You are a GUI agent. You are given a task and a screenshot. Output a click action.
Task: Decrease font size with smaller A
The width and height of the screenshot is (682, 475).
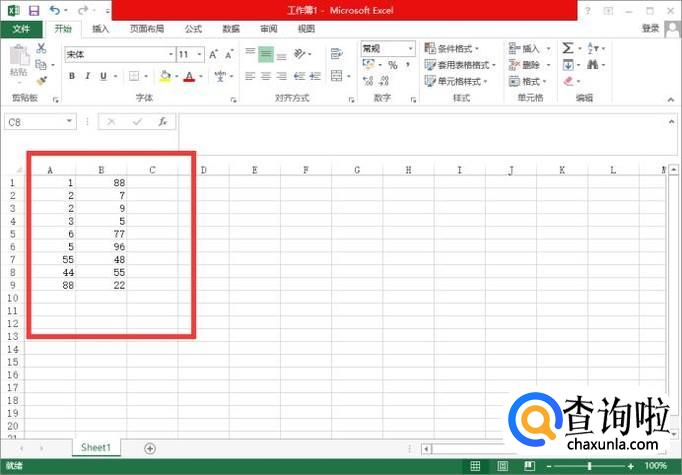click(229, 54)
